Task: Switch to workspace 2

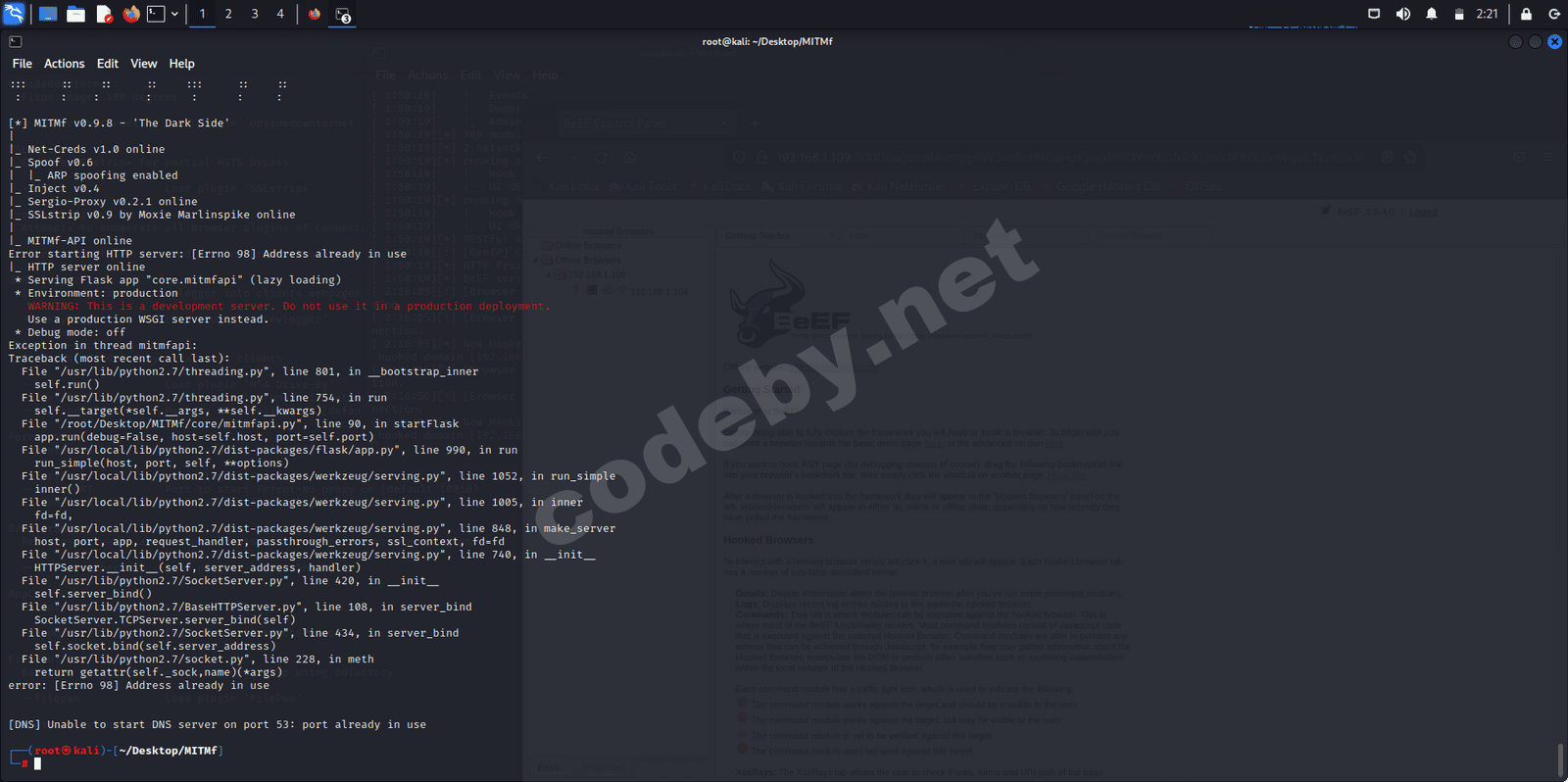Action: click(x=228, y=14)
